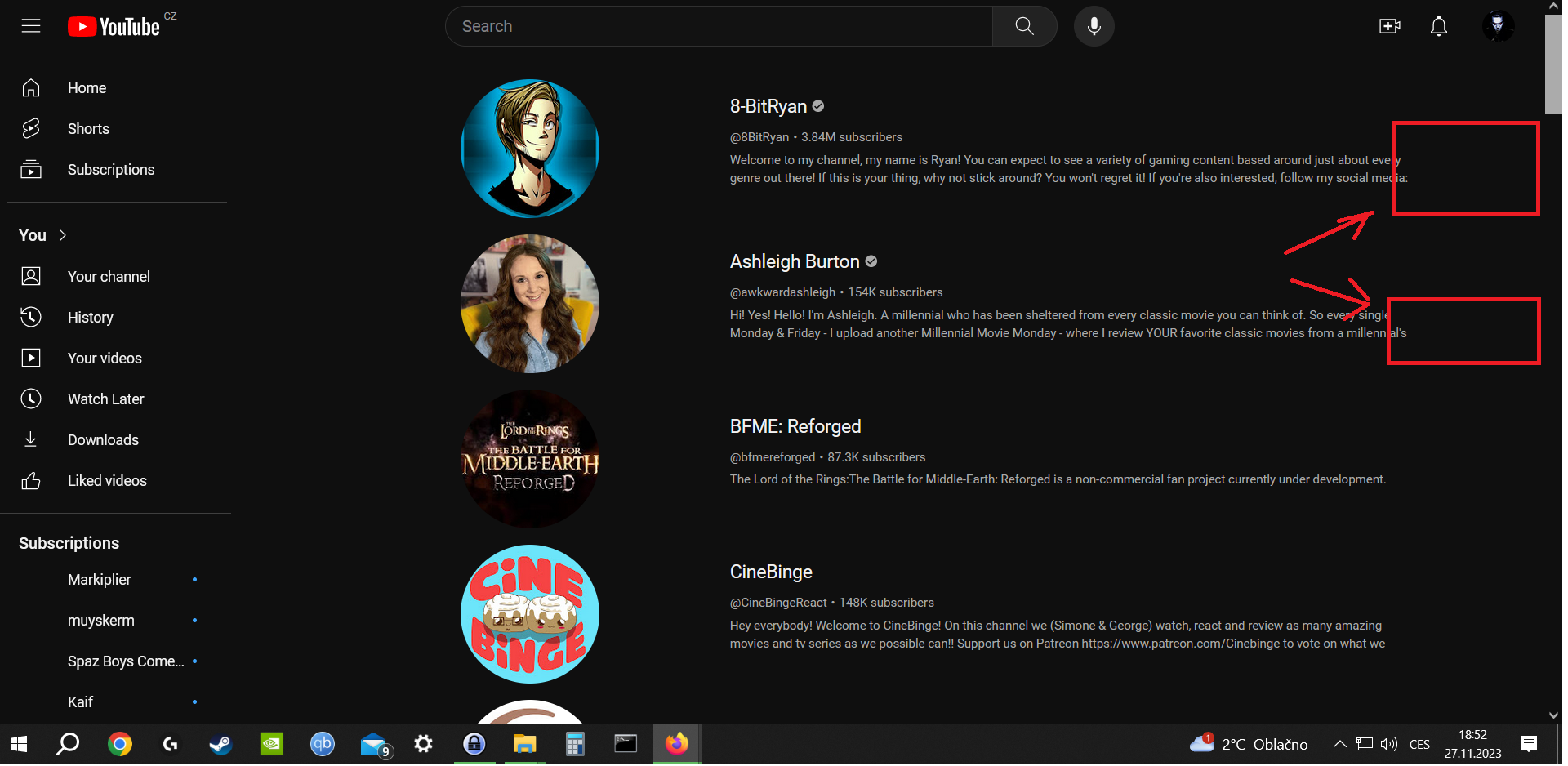The image size is (1568, 766).
Task: Open the weather widget 2°C Oblačno
Action: point(1249,744)
